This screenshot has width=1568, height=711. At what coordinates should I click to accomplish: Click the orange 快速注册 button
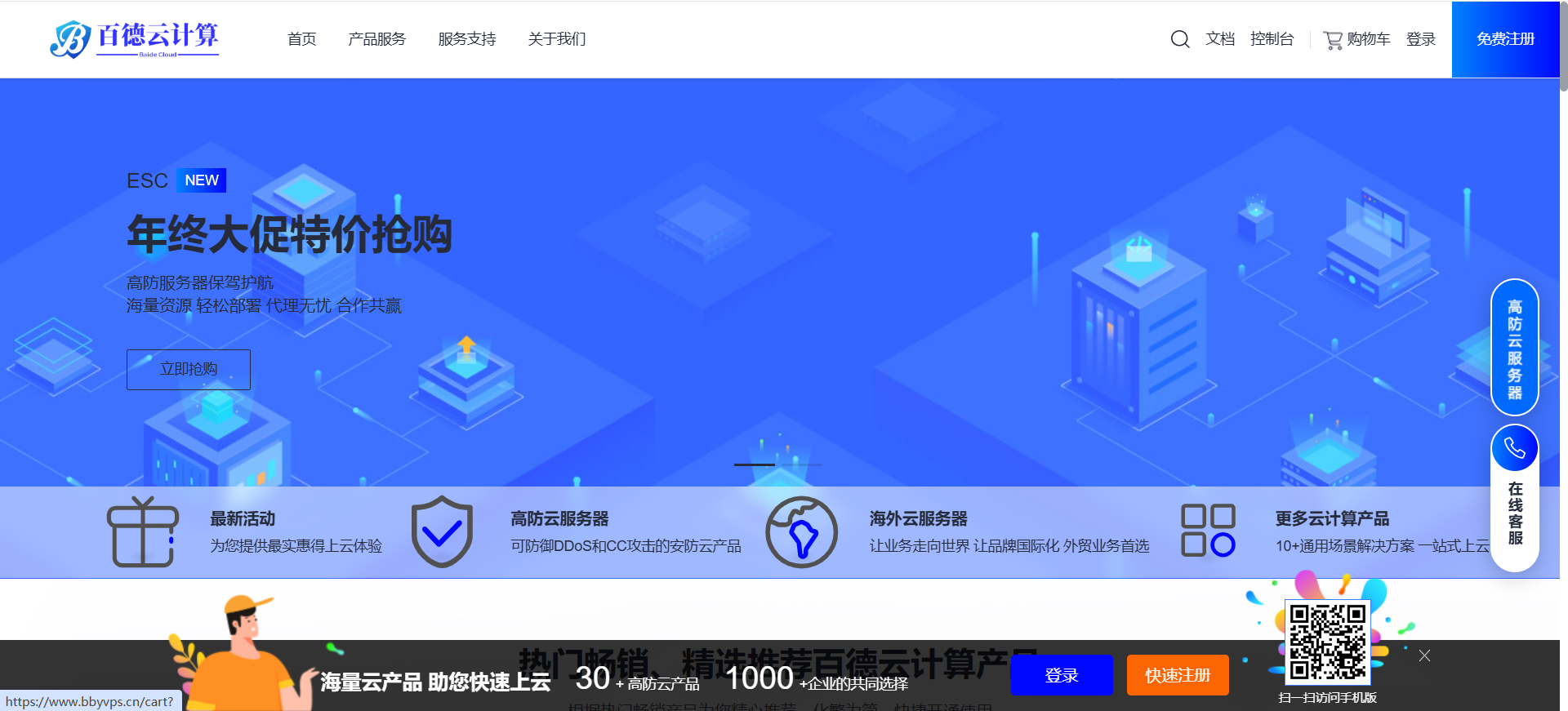[1178, 675]
